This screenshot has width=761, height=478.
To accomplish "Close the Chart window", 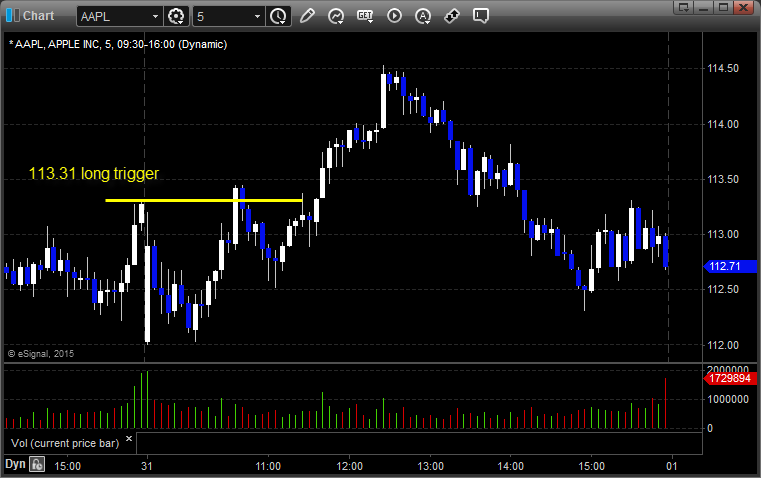I will click(x=743, y=7).
